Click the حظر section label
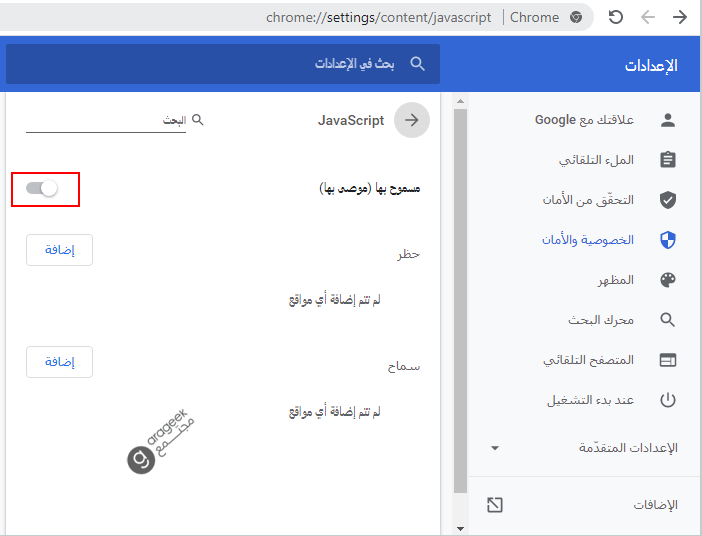Screen dimensions: 702x536 pos(408,254)
